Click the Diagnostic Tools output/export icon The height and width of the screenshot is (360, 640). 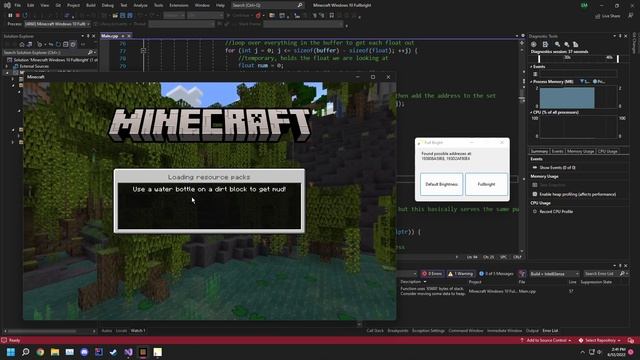point(545,44)
